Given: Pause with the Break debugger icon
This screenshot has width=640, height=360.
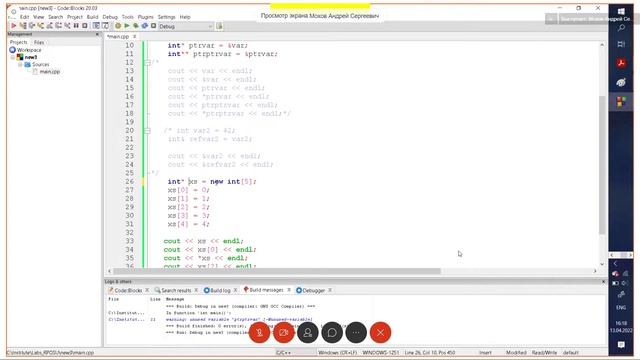Looking at the screenshot, I should point(76,26).
